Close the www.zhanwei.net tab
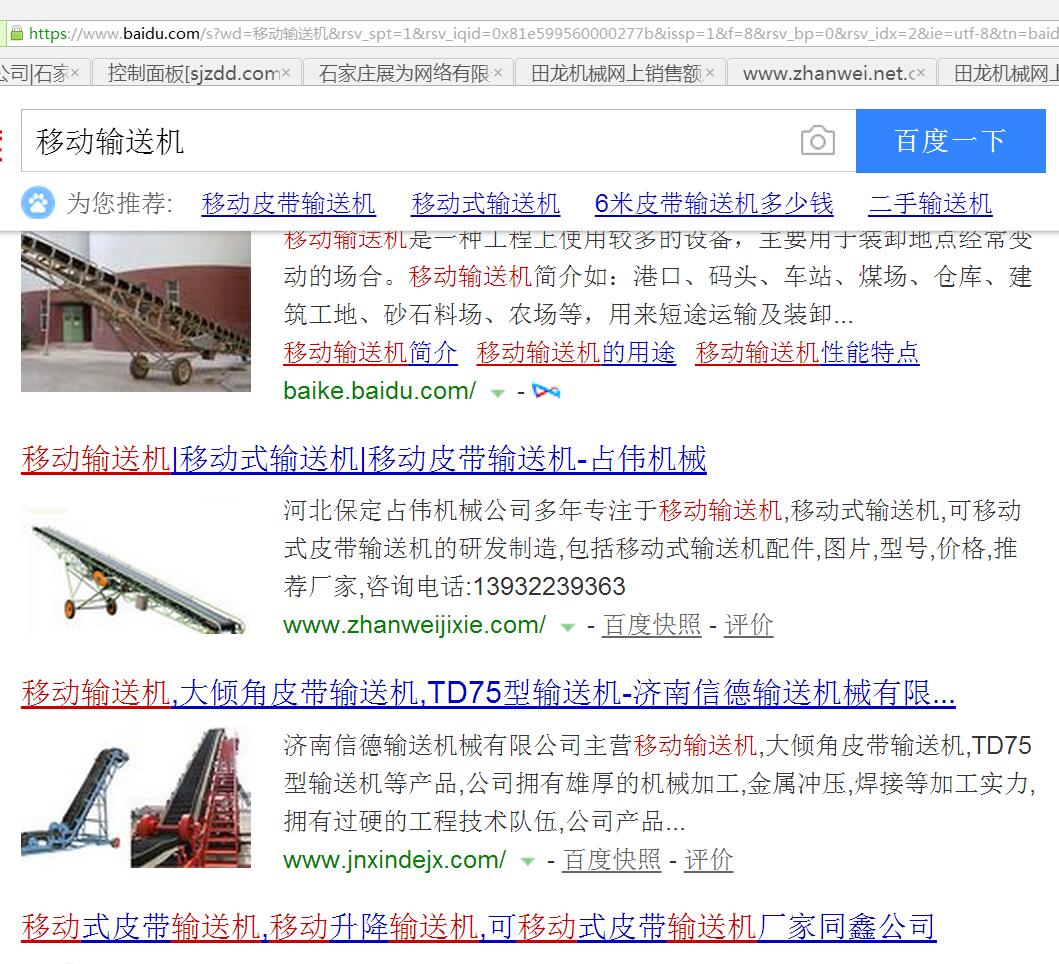This screenshot has height=964, width=1059. point(921,73)
